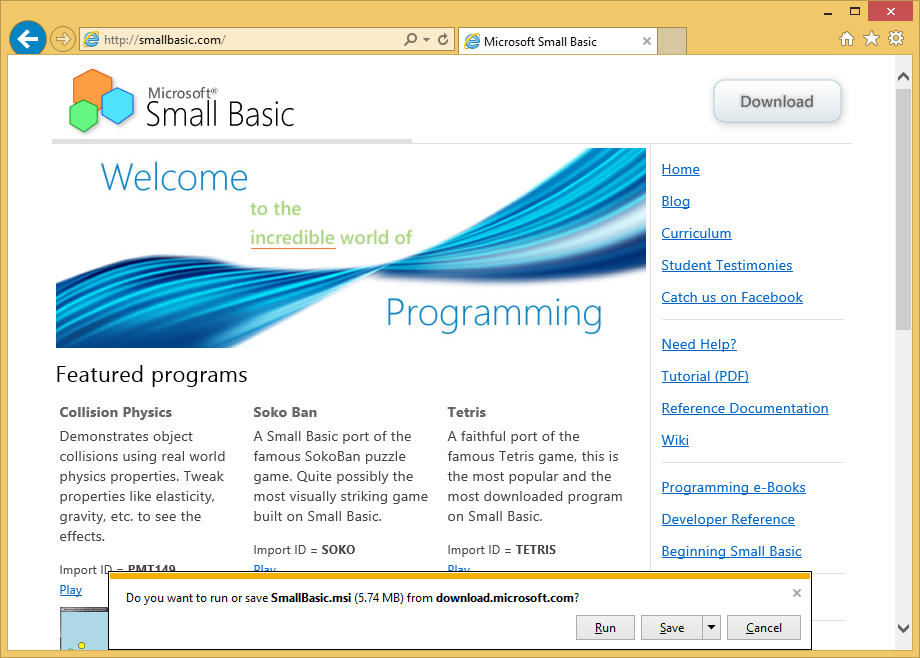Go back with the browser Back arrow

28,39
